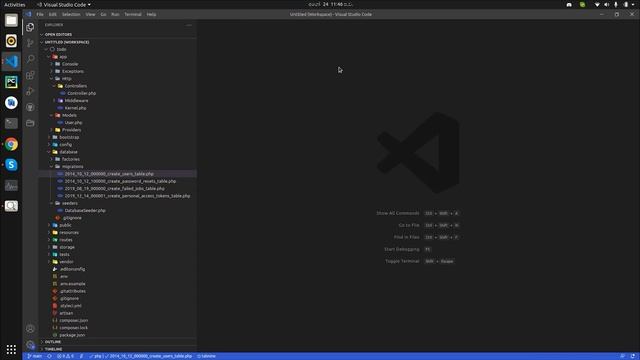The width and height of the screenshot is (640, 360).
Task: Open the View menu
Action: coord(90,14)
